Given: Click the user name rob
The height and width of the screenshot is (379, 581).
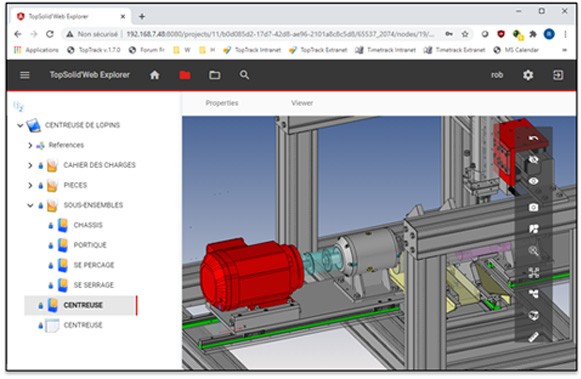Looking at the screenshot, I should [x=497, y=75].
